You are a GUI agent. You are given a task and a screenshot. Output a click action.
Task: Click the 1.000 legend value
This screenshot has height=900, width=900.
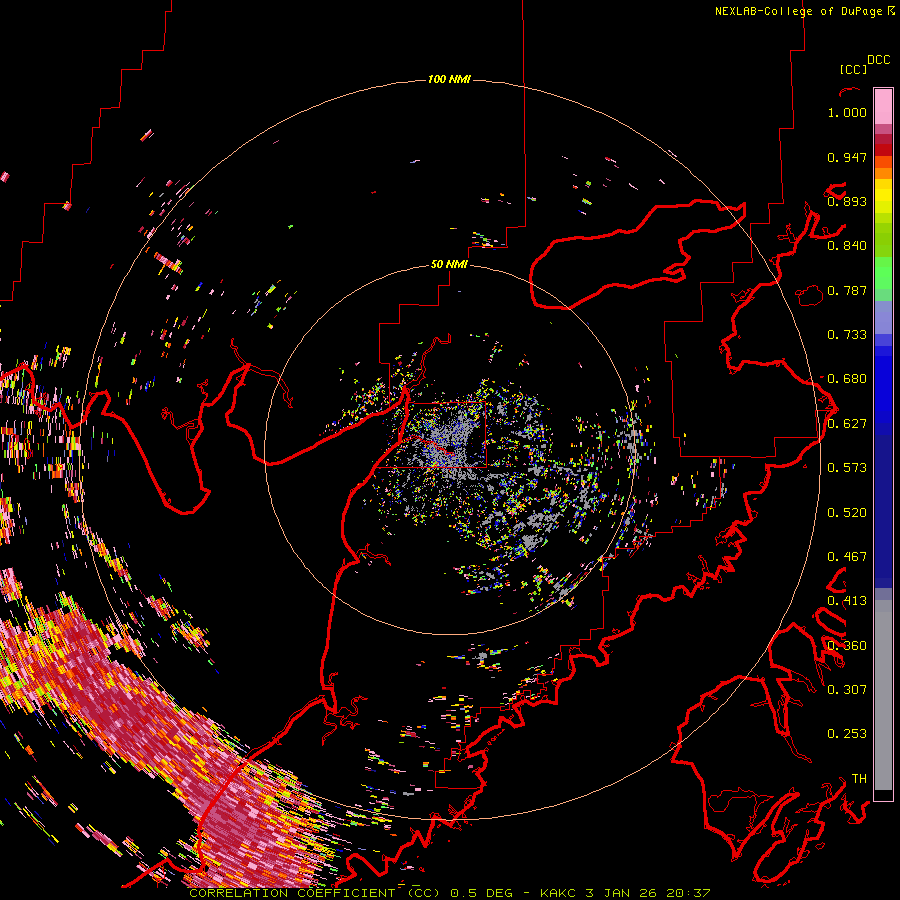847,112
